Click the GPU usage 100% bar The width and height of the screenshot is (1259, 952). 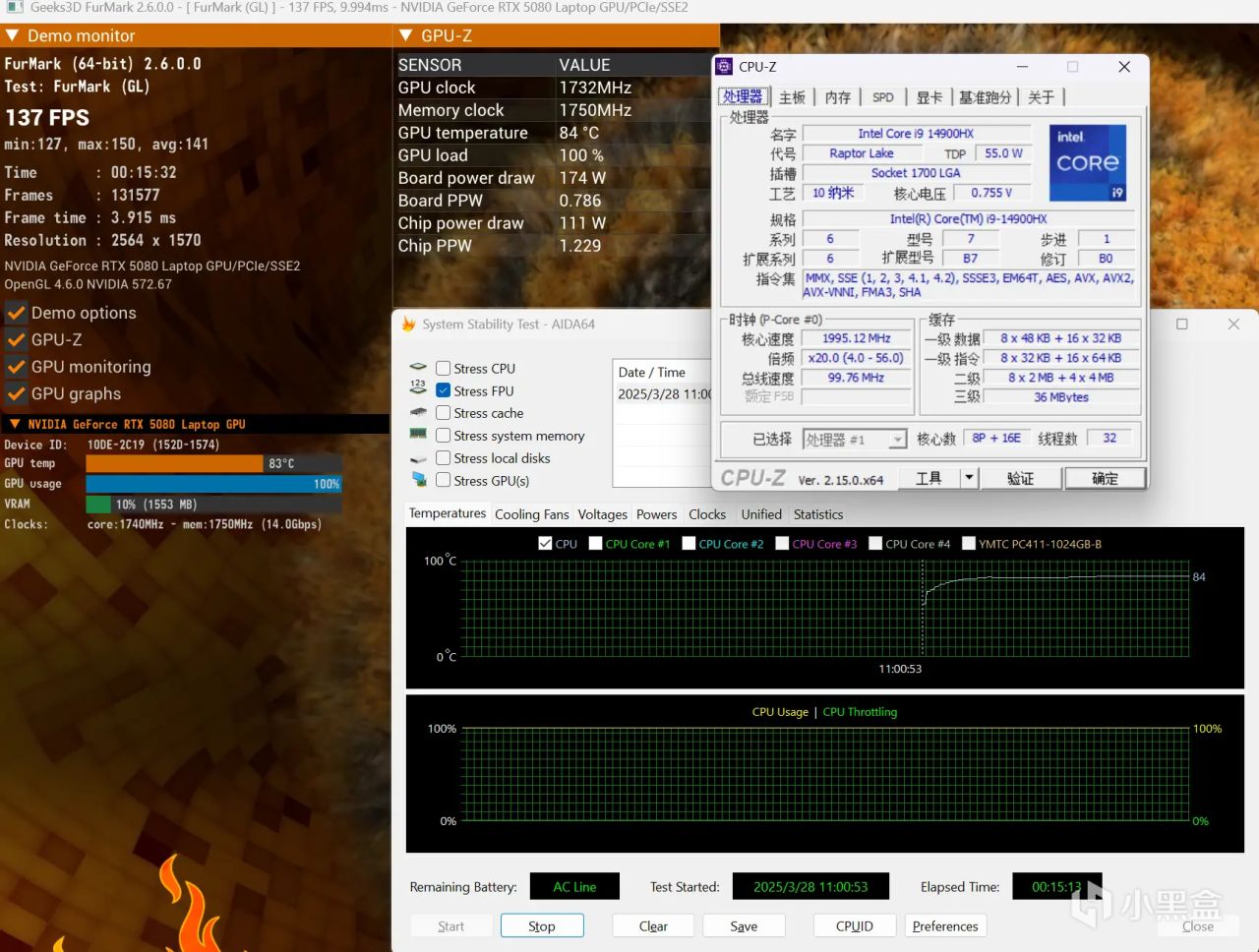coord(213,484)
